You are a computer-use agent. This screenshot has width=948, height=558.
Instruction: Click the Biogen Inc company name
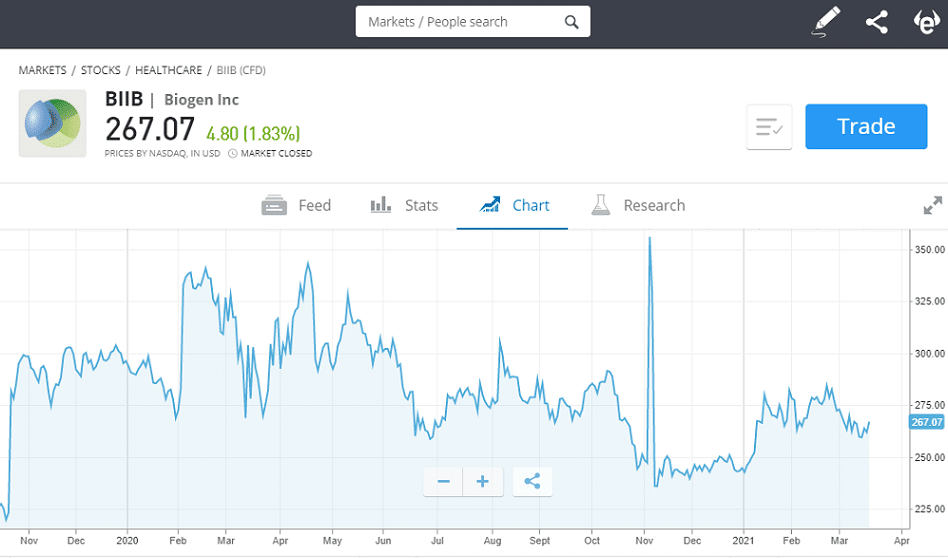[201, 100]
